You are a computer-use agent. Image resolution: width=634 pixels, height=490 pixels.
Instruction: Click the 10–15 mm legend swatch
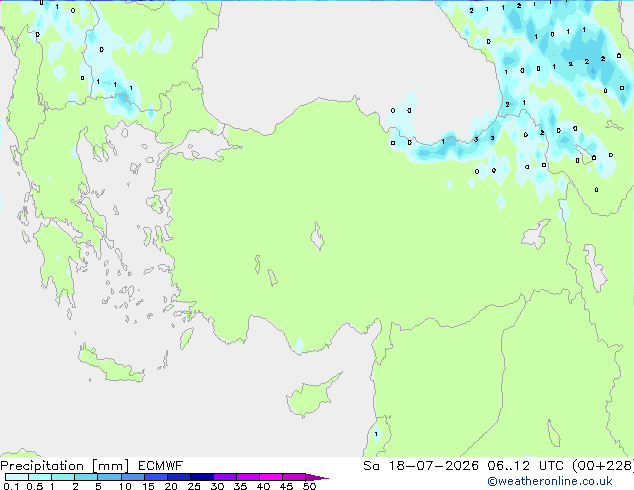click(132, 477)
